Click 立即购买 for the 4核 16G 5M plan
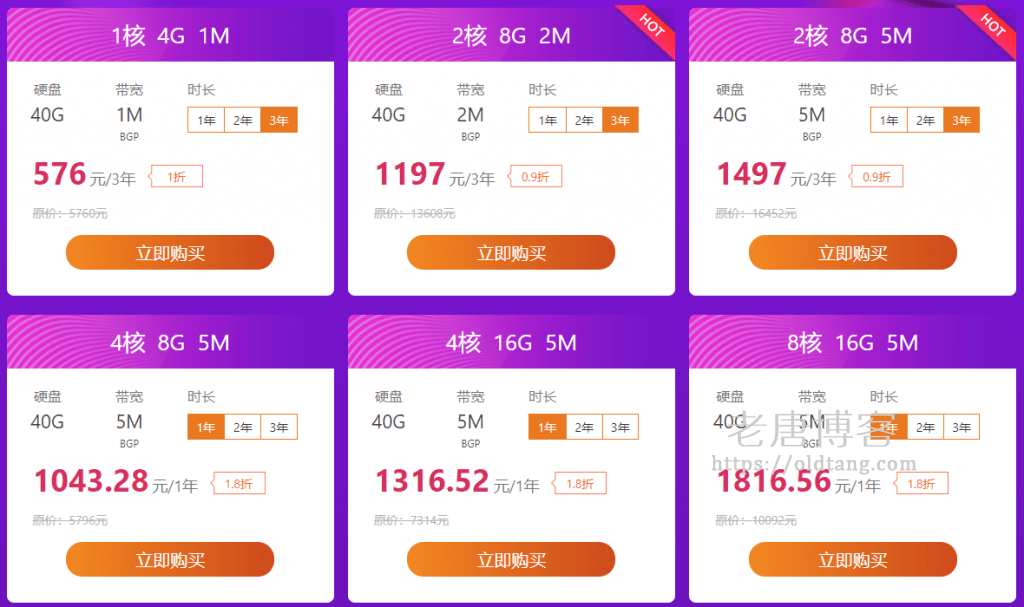 click(x=511, y=559)
